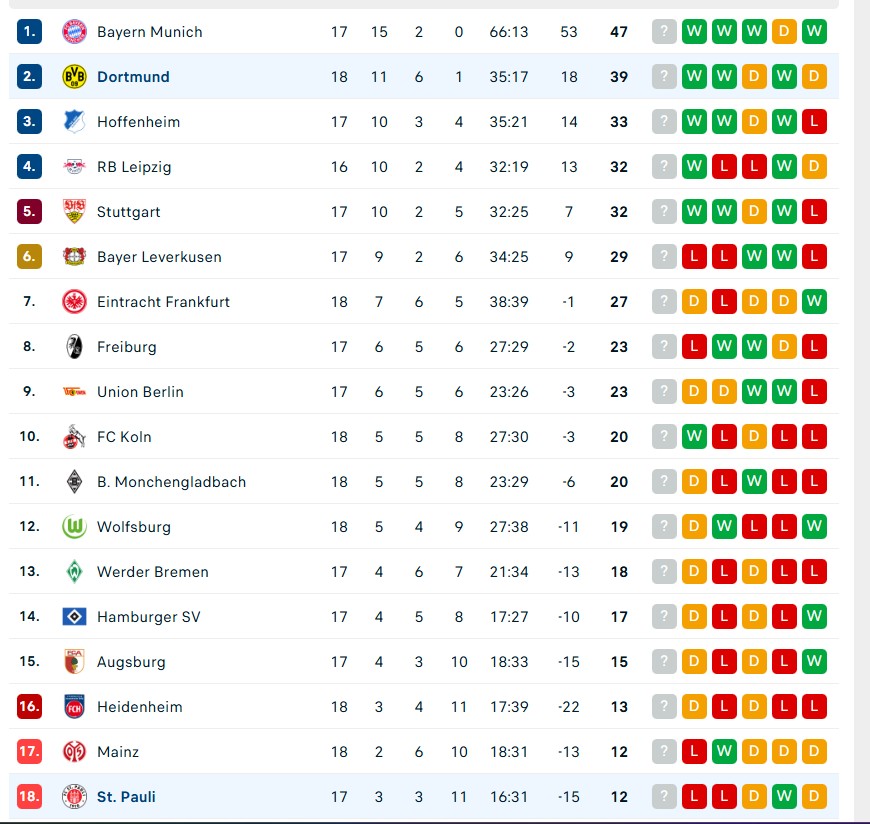Click the Hoffenheim team crest
This screenshot has width=870, height=824.
[74, 122]
